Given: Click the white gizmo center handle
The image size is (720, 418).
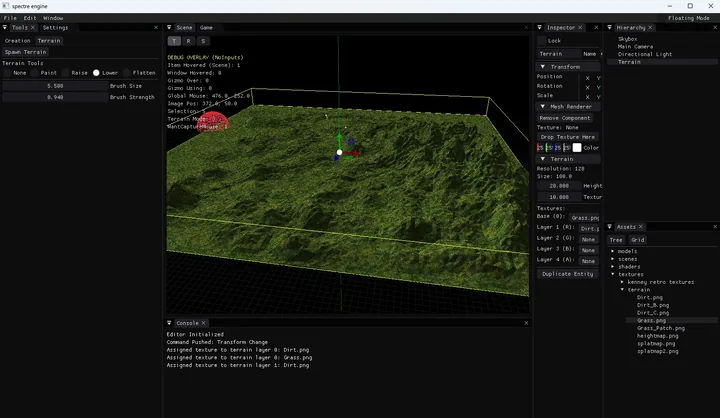Looking at the screenshot, I should pyautogui.click(x=339, y=152).
